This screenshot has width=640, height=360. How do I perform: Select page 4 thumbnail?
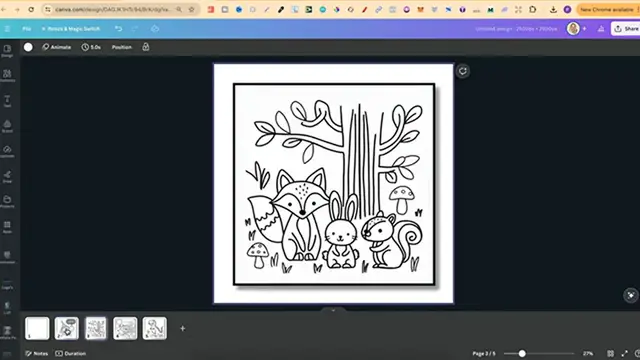point(125,328)
